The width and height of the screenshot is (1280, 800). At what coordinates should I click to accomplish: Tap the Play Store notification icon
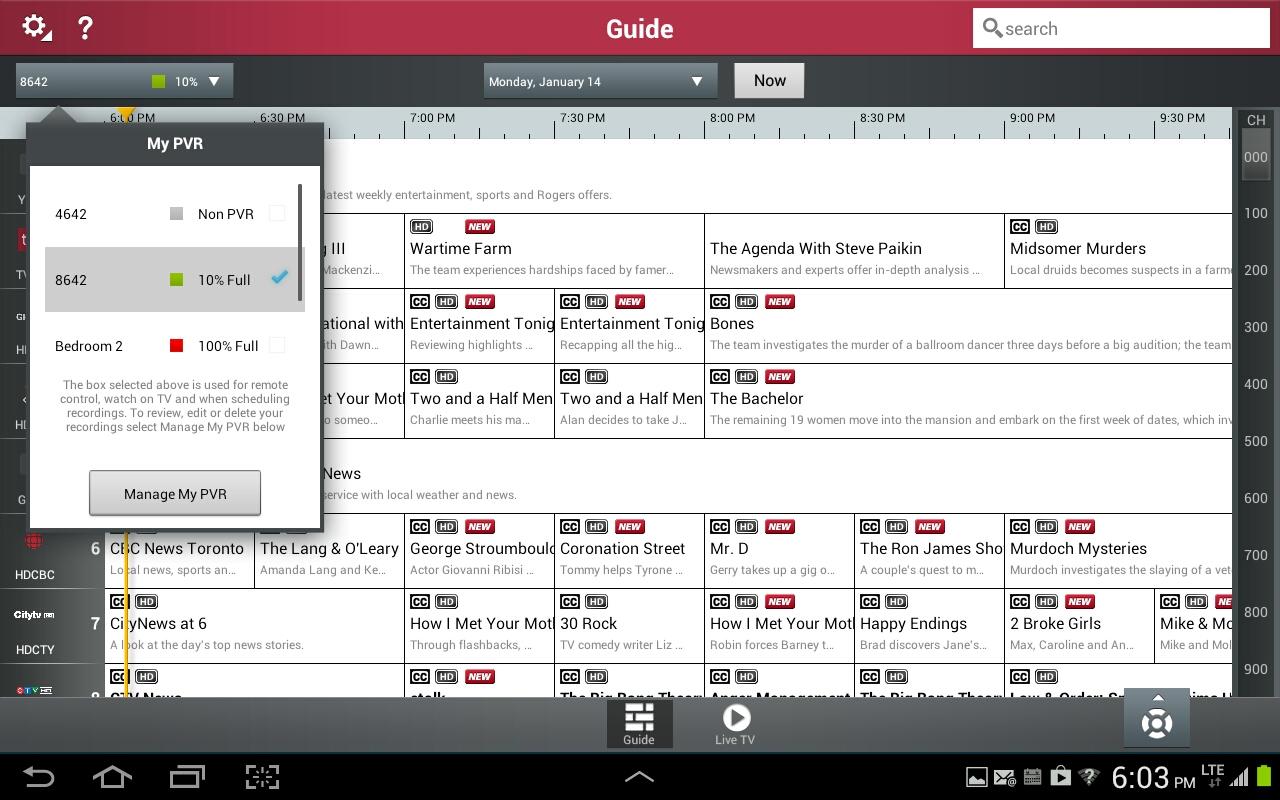1060,777
